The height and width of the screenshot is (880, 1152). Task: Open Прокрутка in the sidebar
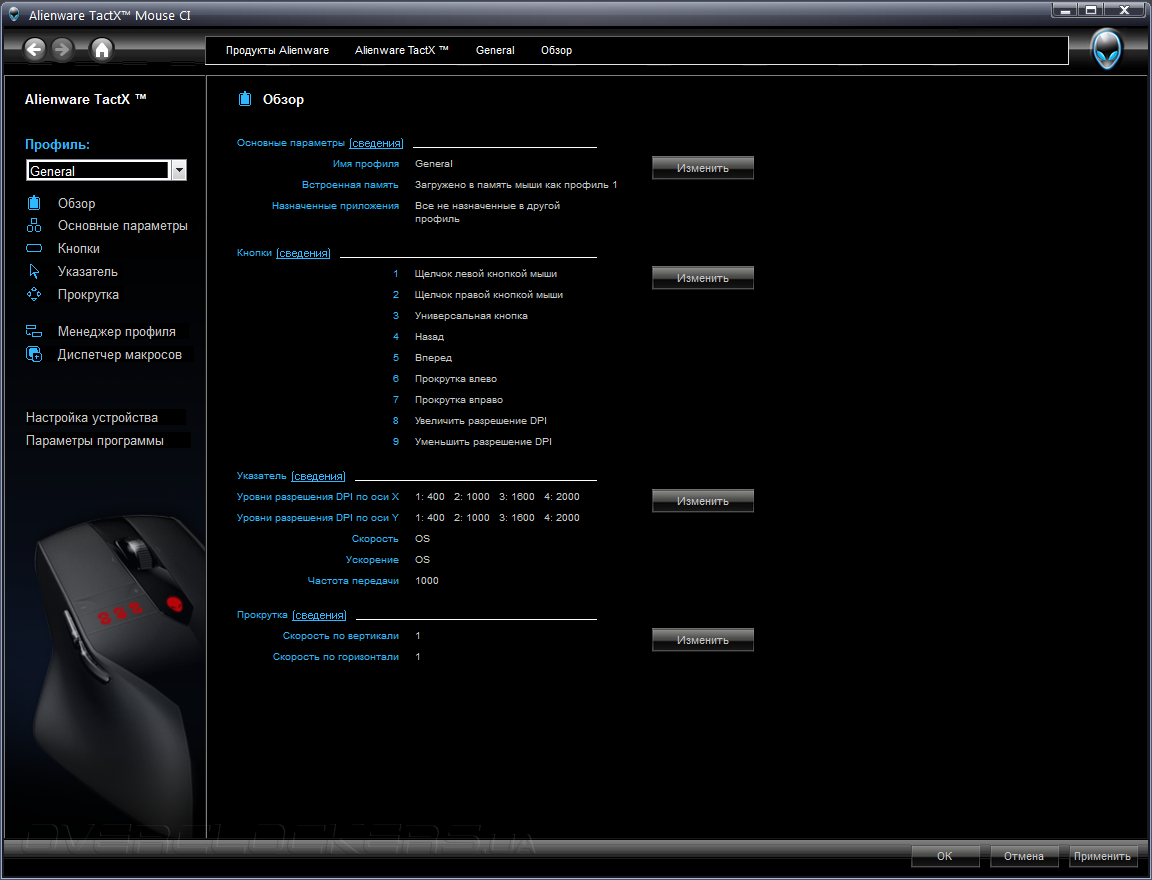pos(88,294)
